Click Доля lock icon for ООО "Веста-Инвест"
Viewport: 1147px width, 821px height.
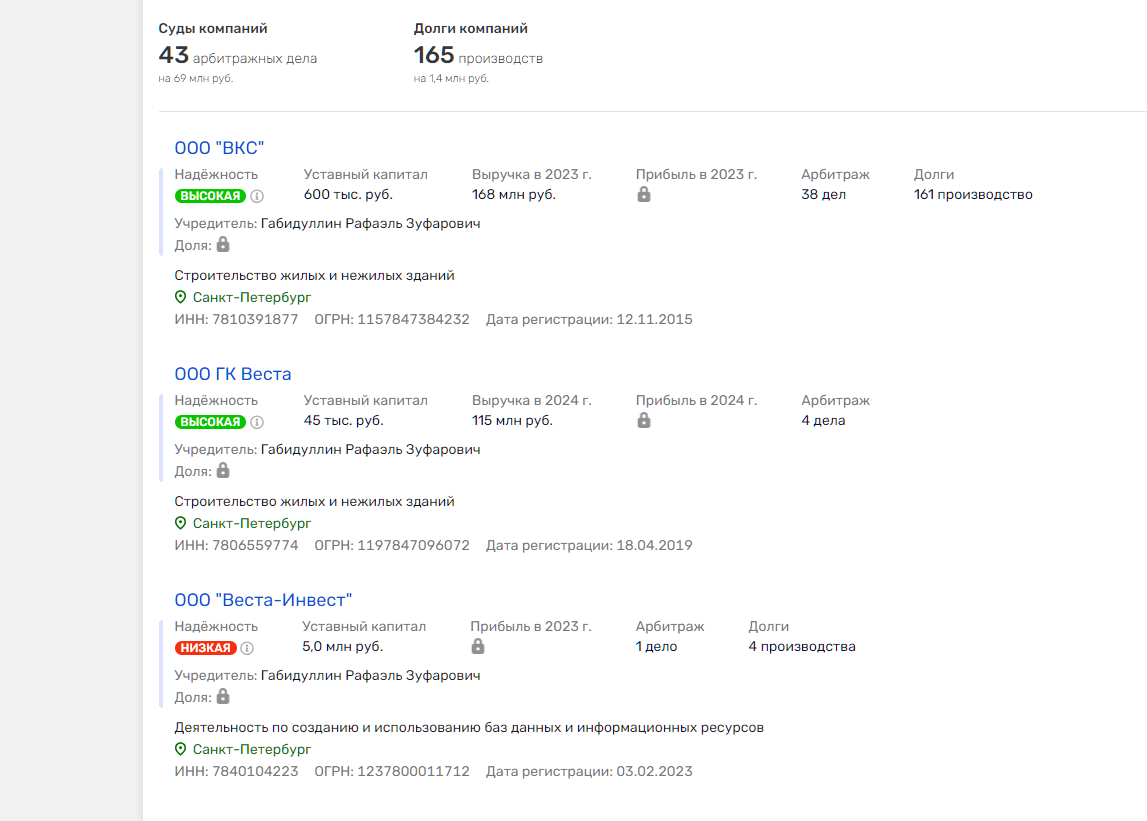(223, 697)
